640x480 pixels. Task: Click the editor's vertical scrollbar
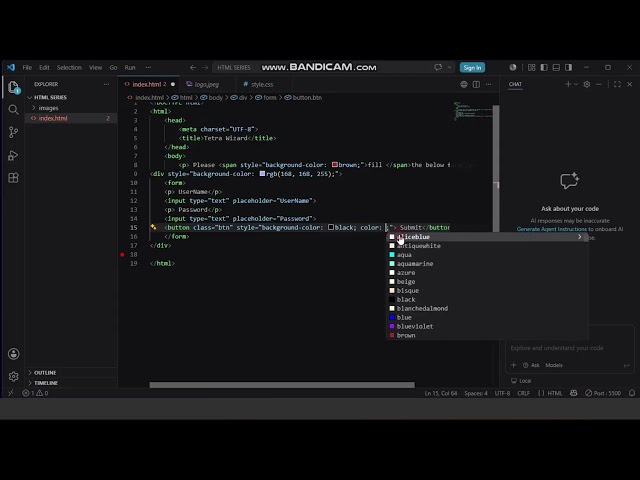[x=496, y=168]
